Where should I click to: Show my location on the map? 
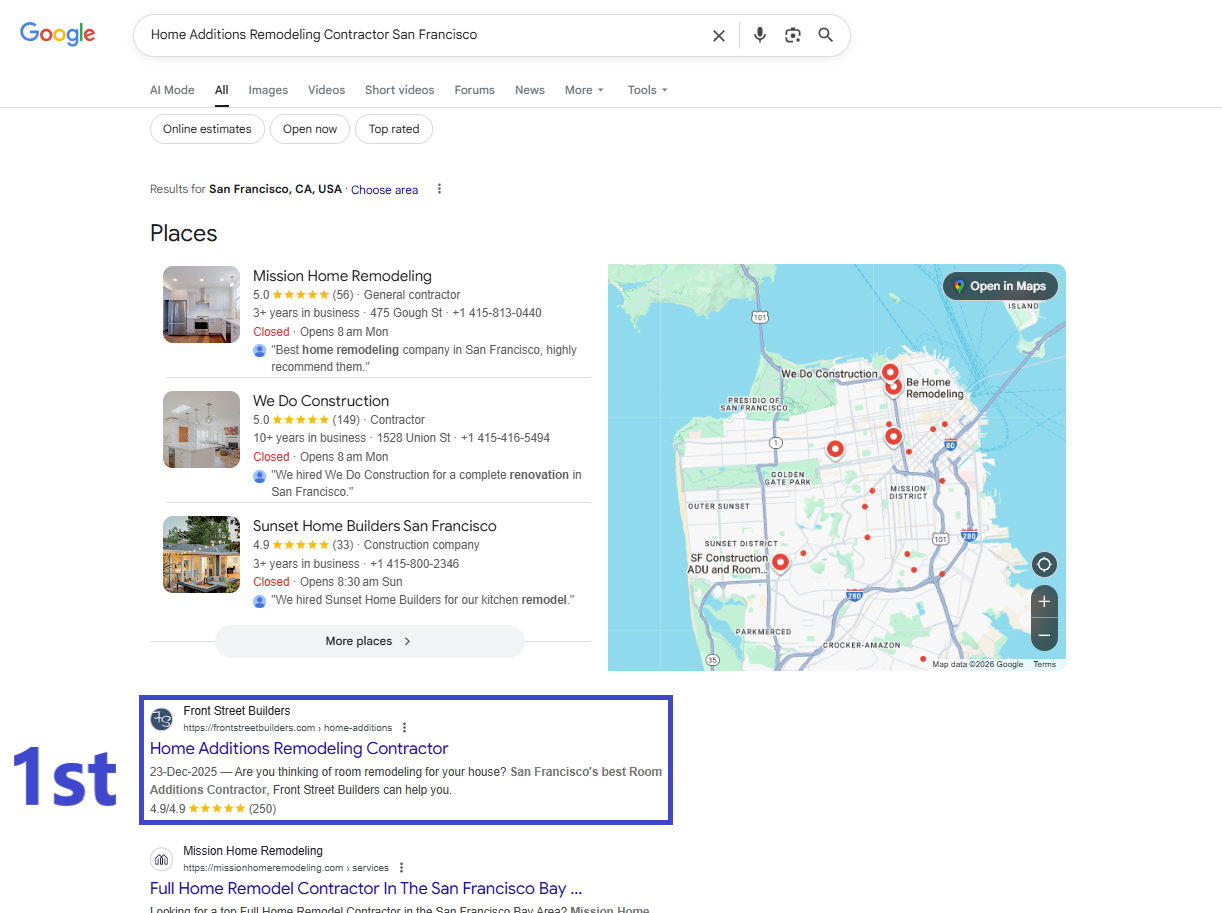[1044, 564]
